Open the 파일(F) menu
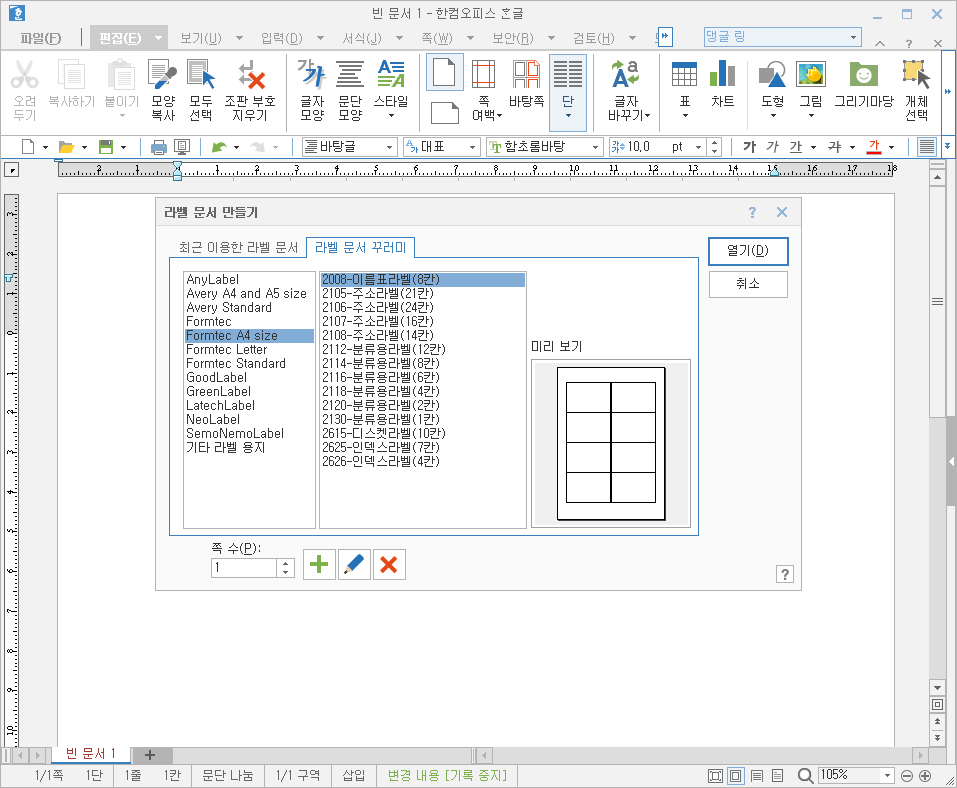 point(41,38)
